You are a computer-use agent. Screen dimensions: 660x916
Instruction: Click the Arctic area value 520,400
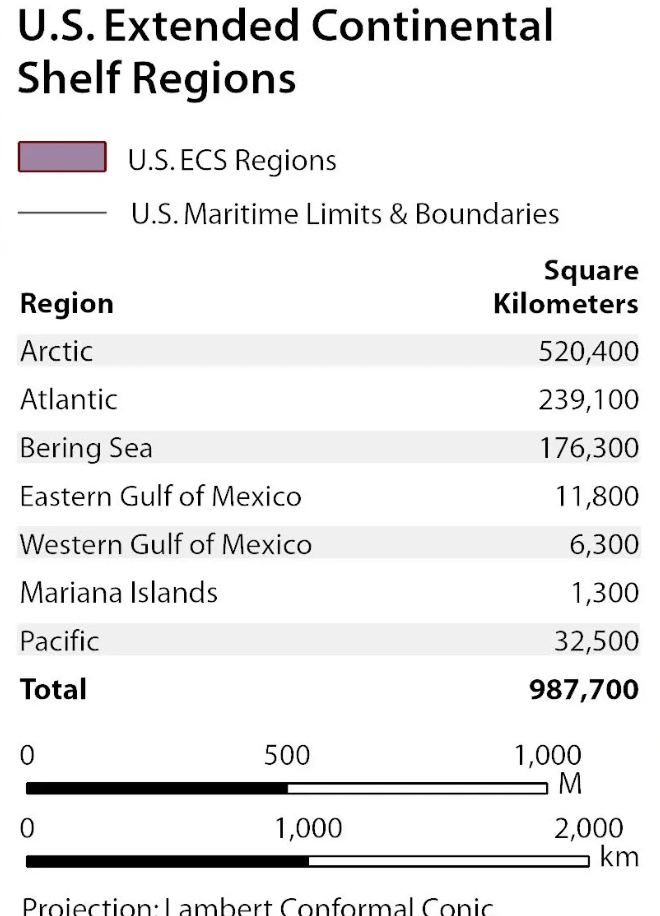point(588,352)
